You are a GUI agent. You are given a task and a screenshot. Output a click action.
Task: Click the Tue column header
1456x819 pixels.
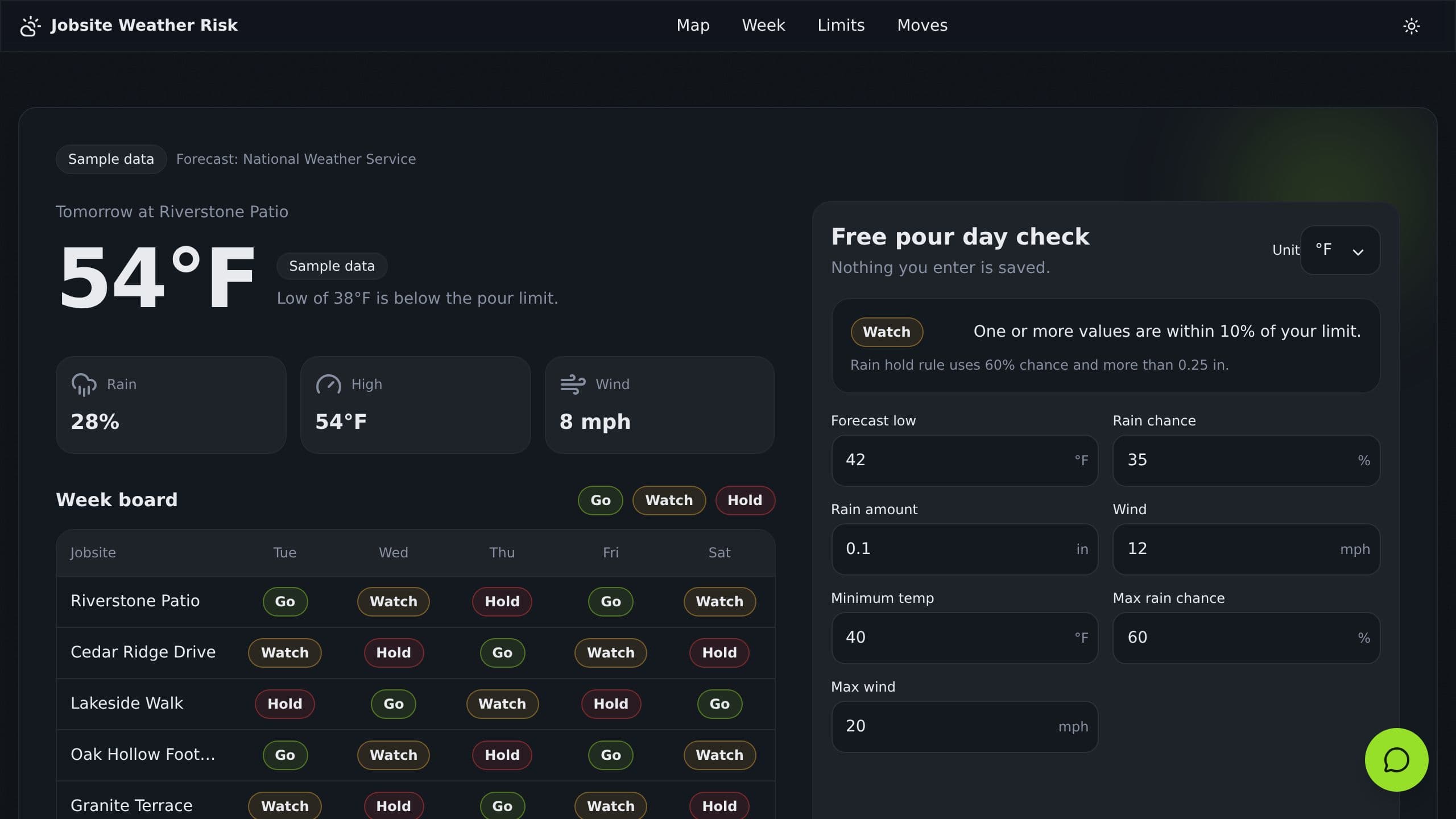coord(284,553)
